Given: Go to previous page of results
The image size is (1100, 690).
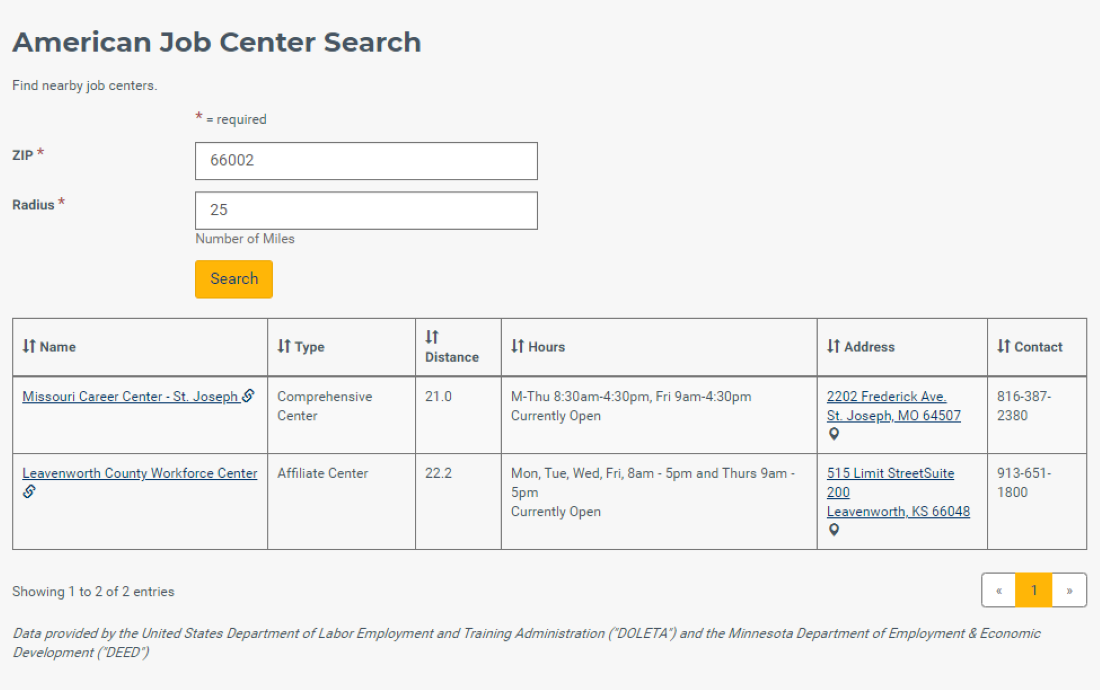Looking at the screenshot, I should [999, 590].
